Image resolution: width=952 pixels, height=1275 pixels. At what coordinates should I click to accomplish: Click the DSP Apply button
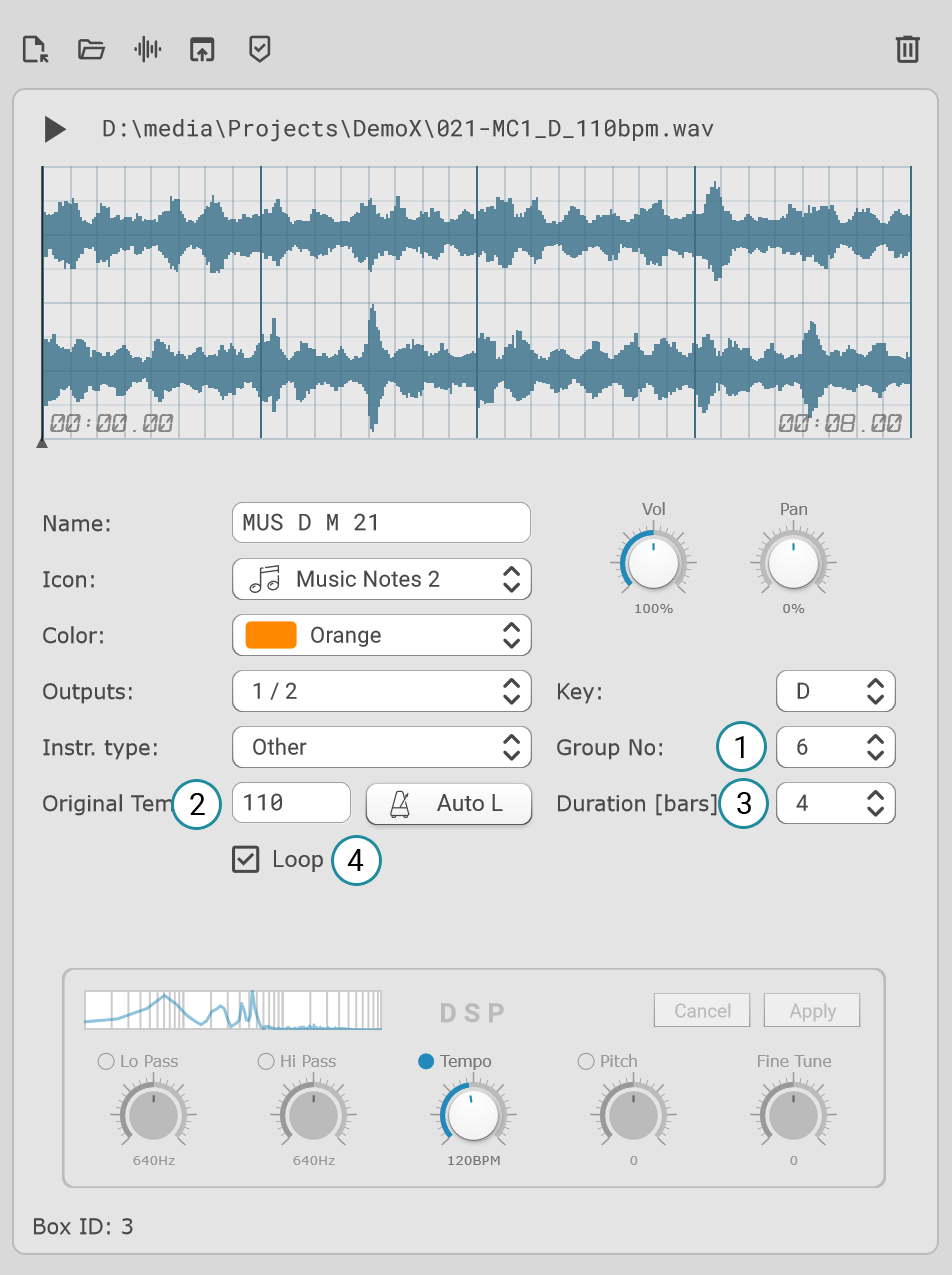coord(813,1011)
